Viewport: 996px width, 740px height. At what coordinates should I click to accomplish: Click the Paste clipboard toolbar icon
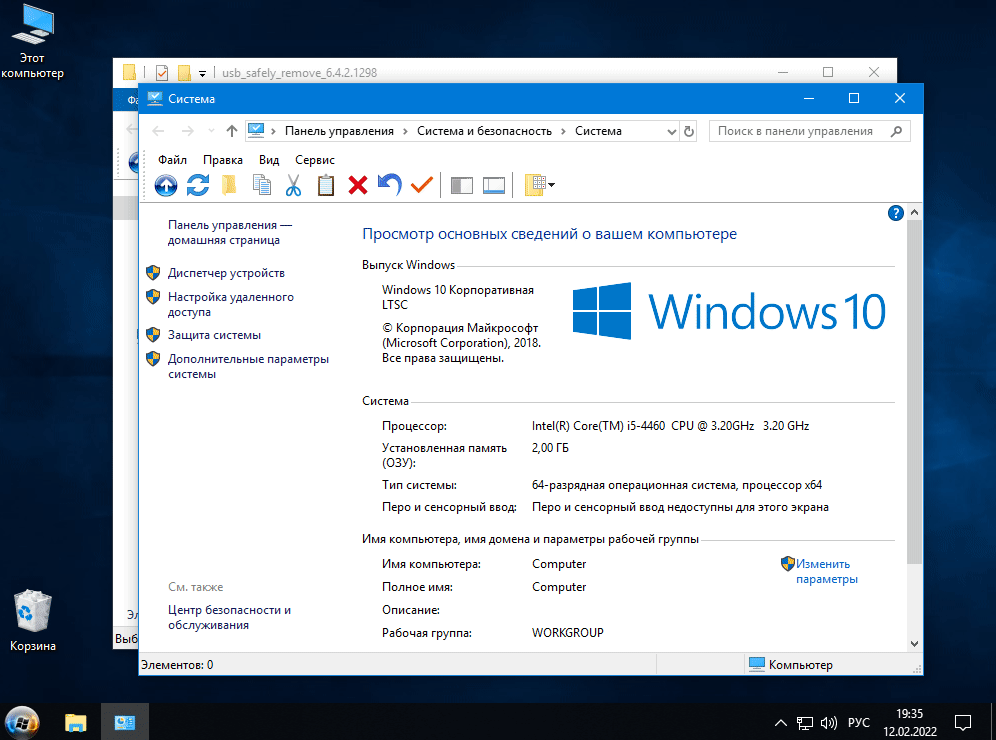pyautogui.click(x=326, y=185)
